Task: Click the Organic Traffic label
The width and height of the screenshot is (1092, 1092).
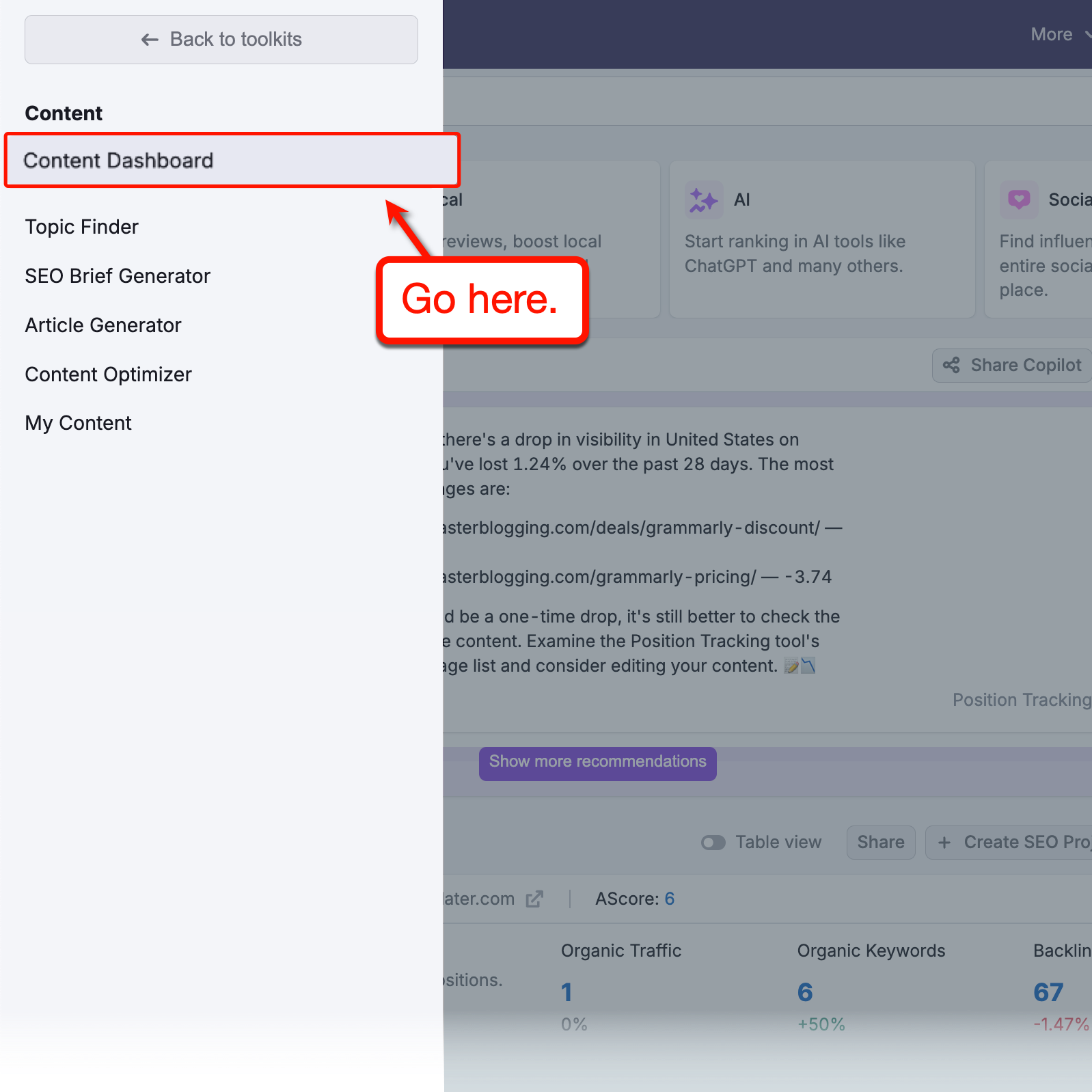Action: coord(621,951)
